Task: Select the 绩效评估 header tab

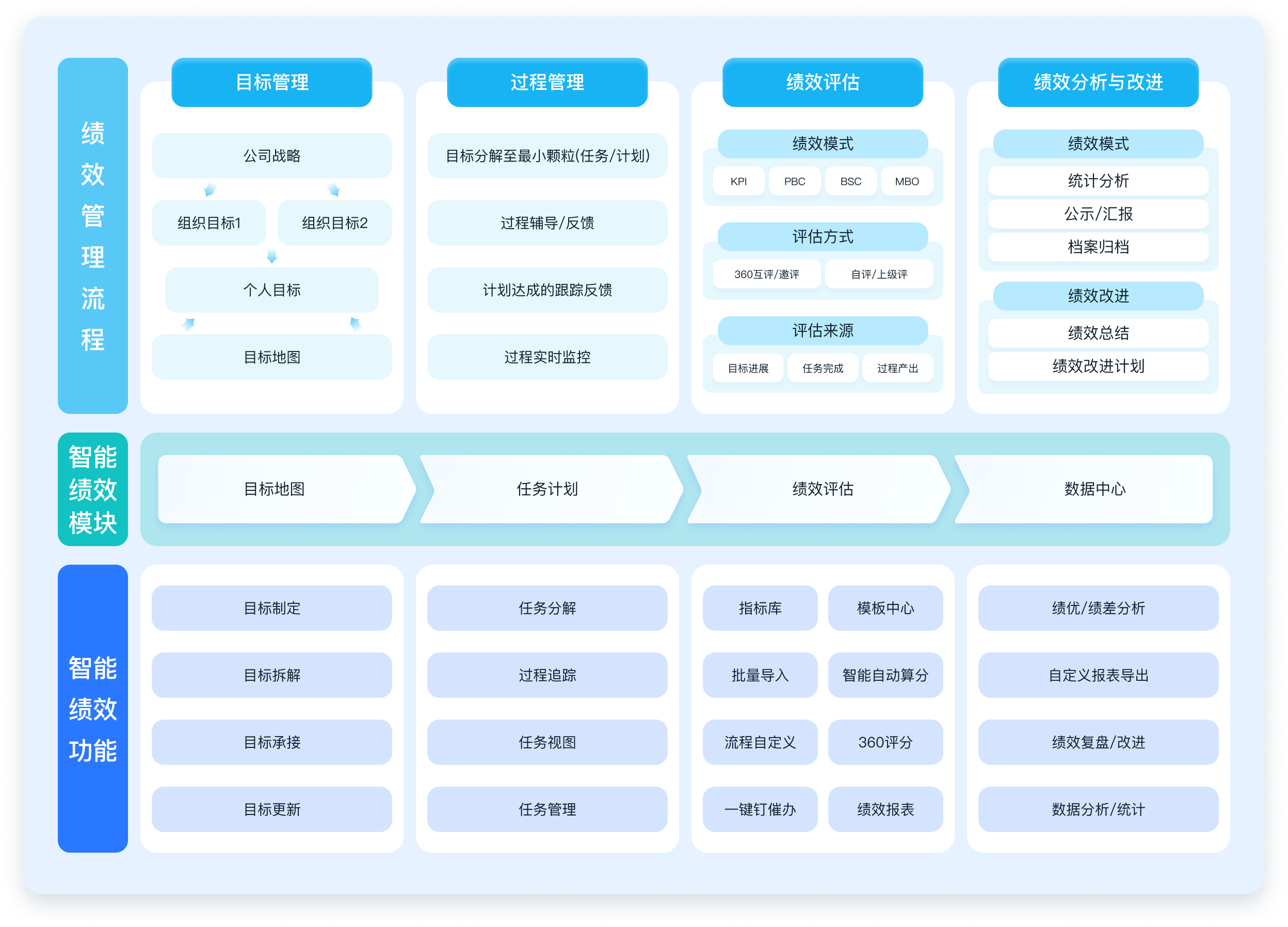Action: point(823,83)
